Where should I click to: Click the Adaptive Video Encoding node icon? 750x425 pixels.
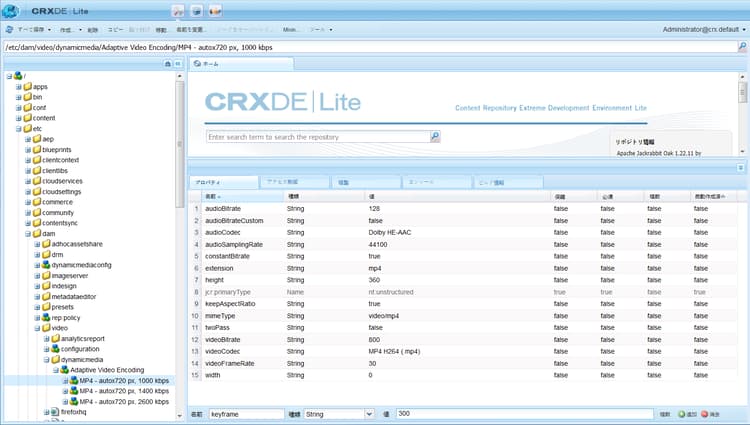[65, 370]
